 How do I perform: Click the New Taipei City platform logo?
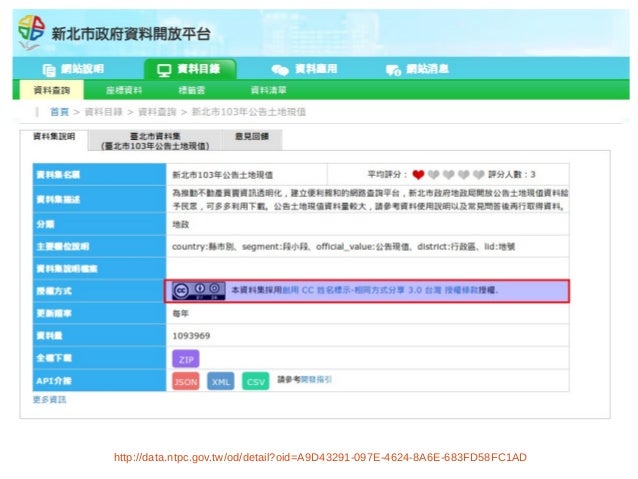coord(31,33)
